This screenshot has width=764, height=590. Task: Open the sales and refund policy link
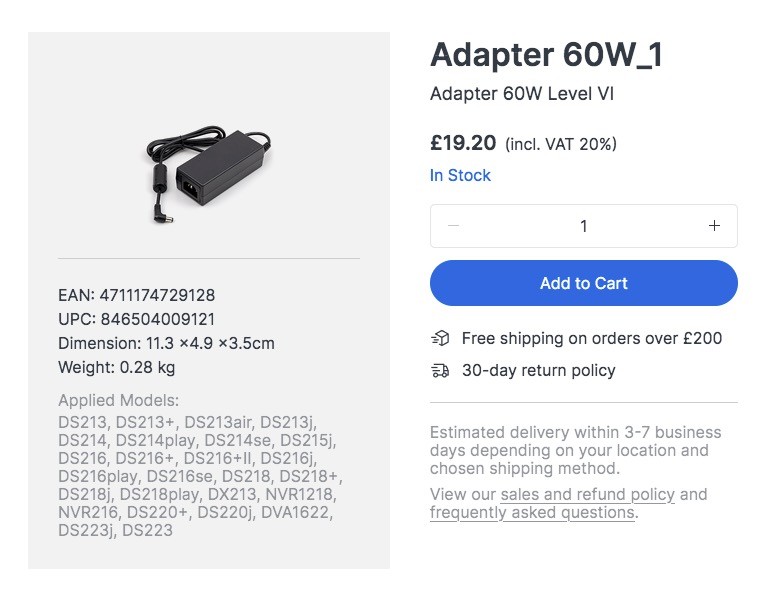587,494
